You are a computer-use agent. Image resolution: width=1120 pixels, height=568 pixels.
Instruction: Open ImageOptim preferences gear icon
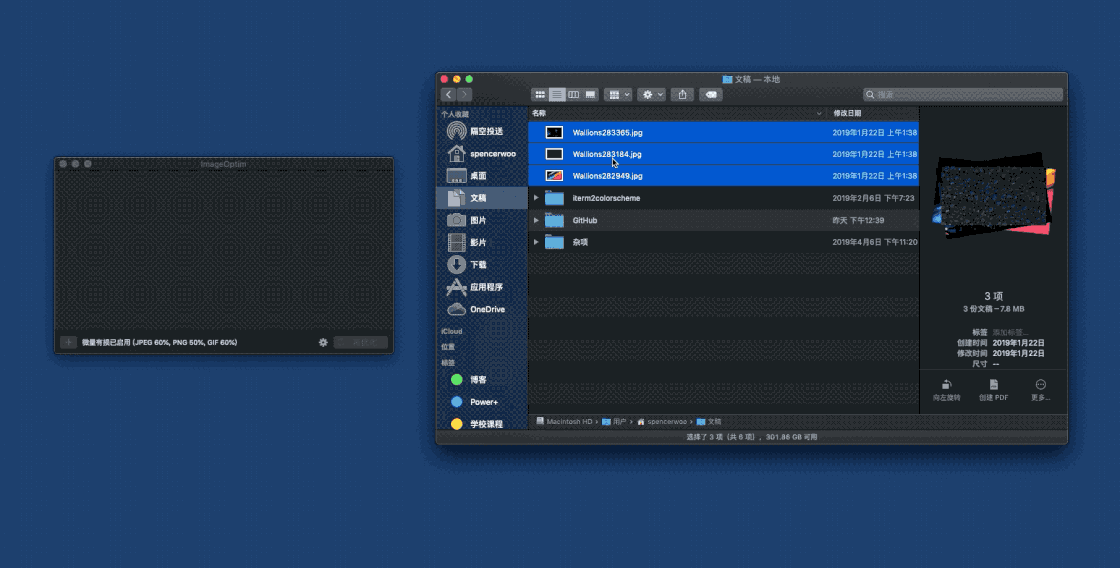coord(323,342)
